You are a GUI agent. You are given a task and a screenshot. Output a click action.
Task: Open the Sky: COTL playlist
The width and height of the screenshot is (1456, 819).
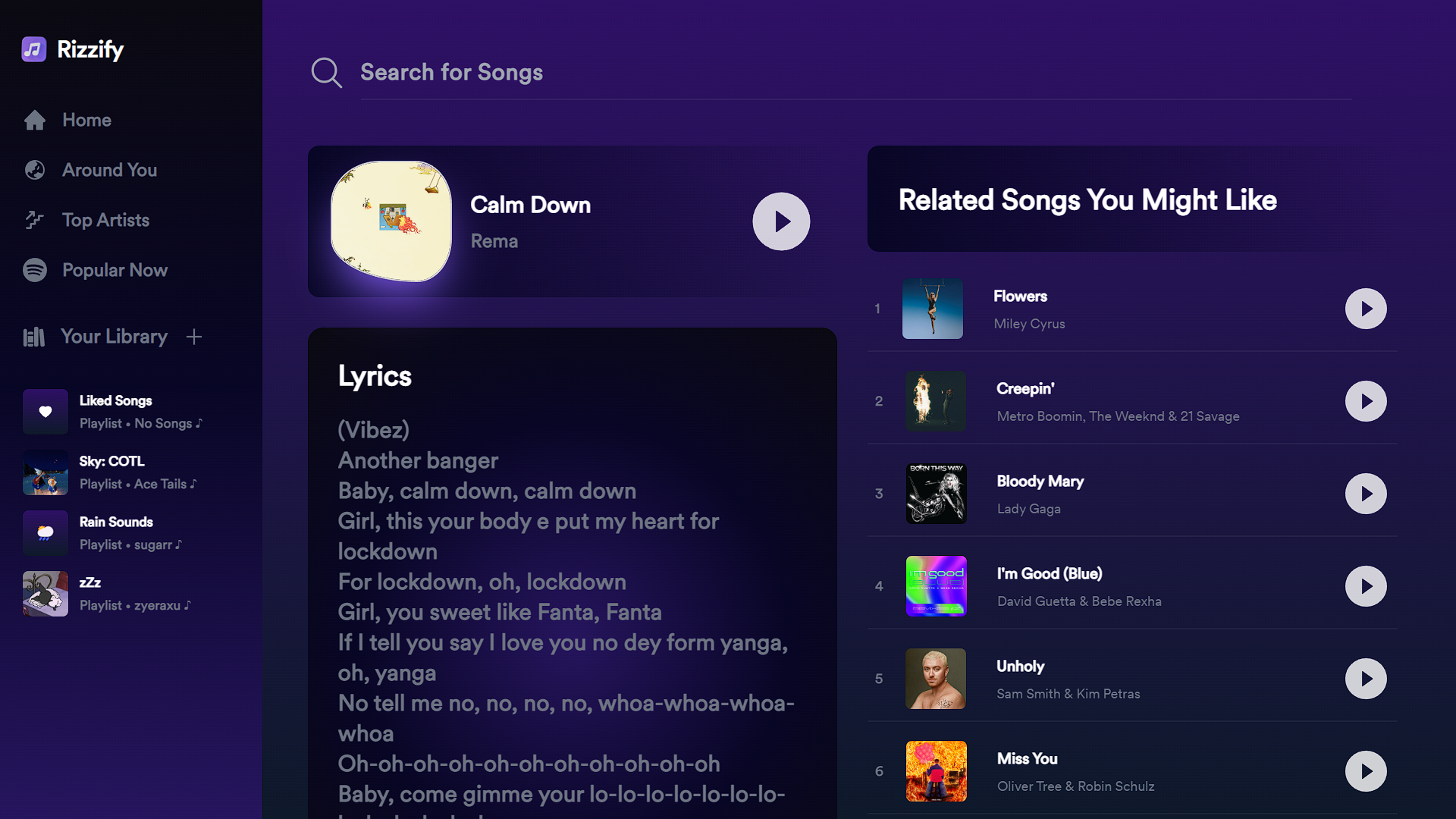tap(114, 472)
